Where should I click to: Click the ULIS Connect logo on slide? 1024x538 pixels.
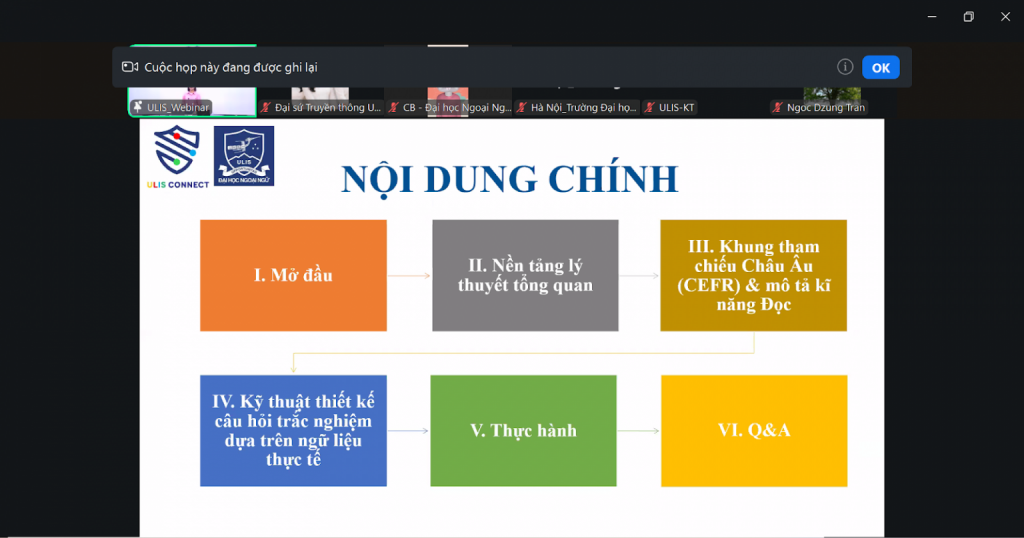coord(176,156)
